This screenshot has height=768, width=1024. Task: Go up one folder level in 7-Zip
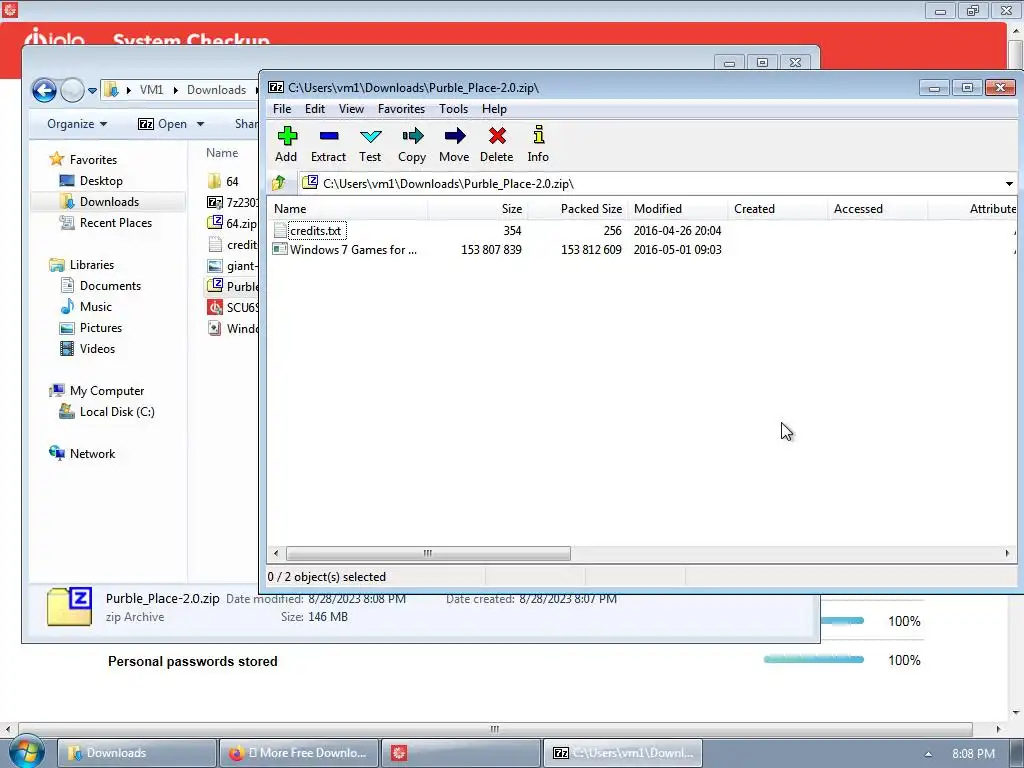(279, 184)
